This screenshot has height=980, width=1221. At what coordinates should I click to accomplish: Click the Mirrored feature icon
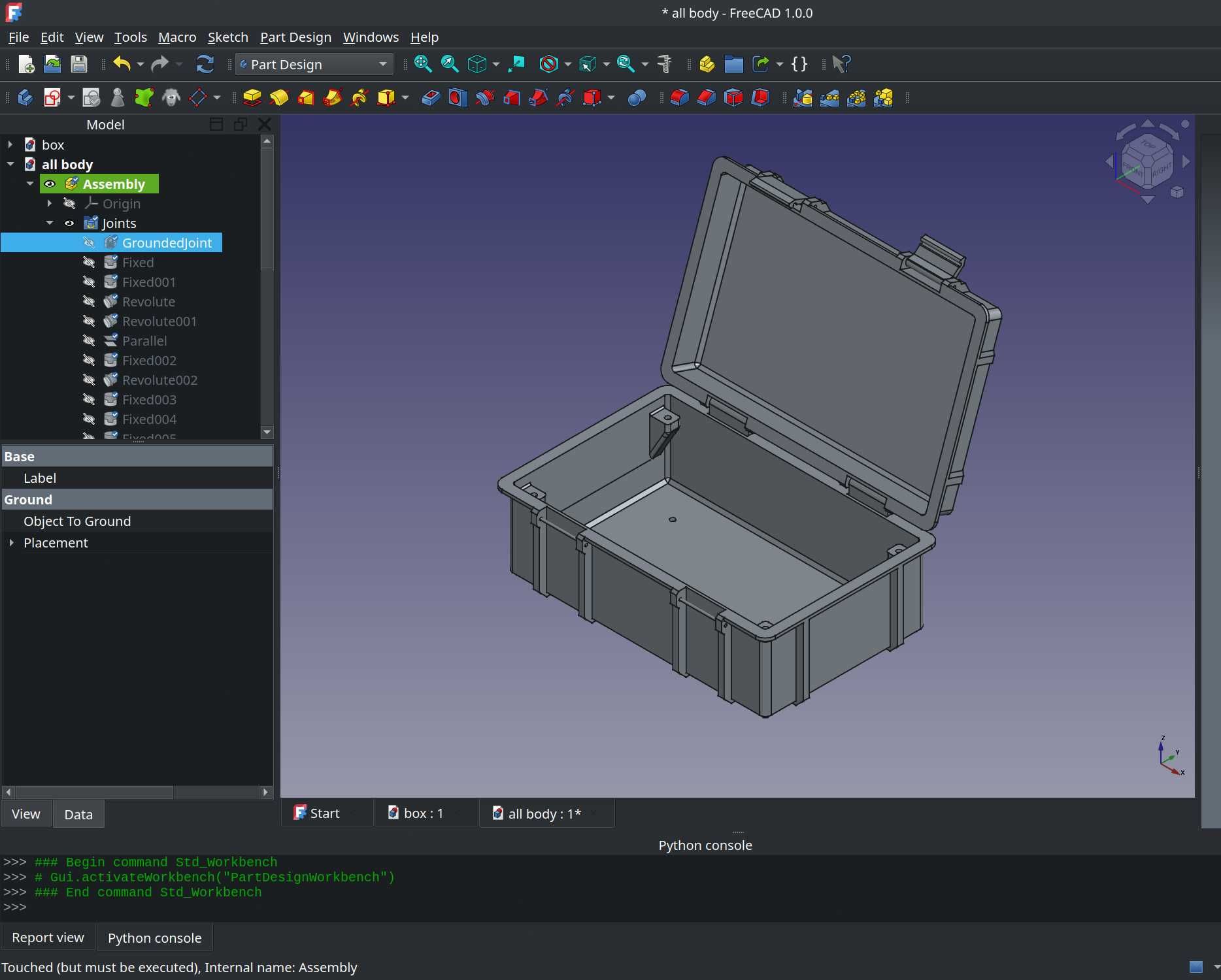pyautogui.click(x=803, y=98)
